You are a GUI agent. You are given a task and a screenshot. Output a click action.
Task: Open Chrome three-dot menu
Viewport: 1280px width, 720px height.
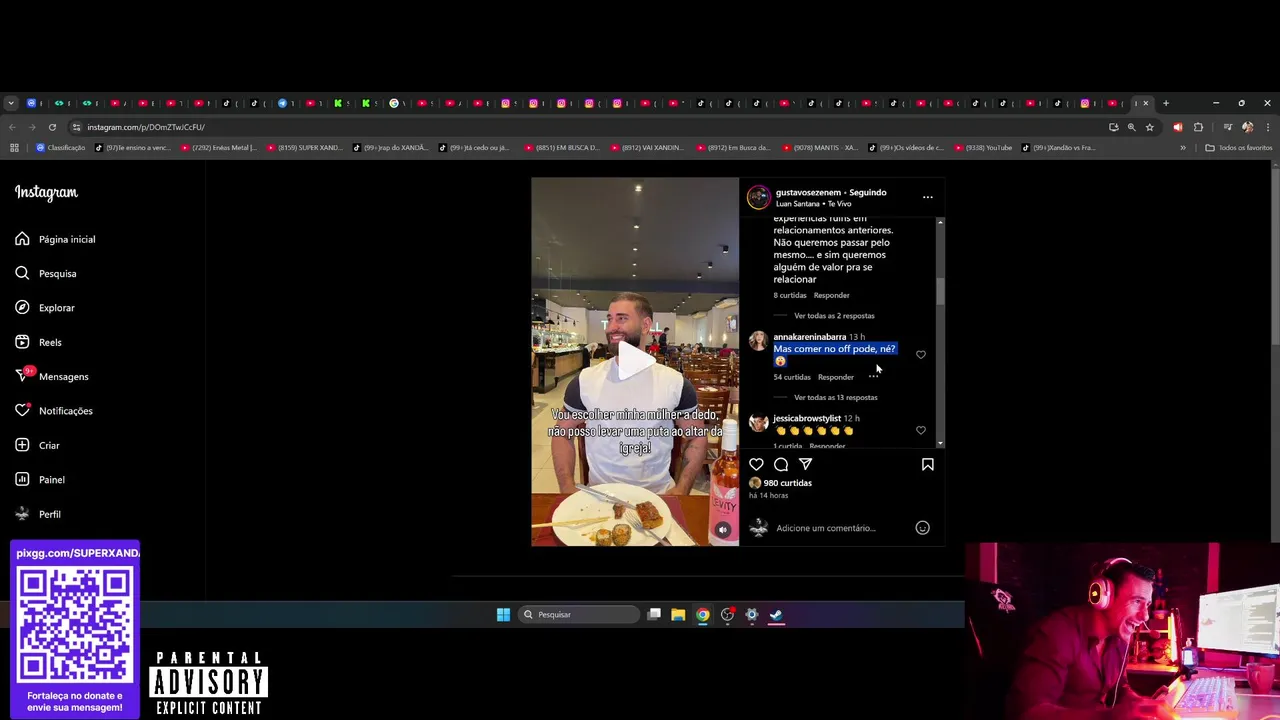[x=1268, y=127]
